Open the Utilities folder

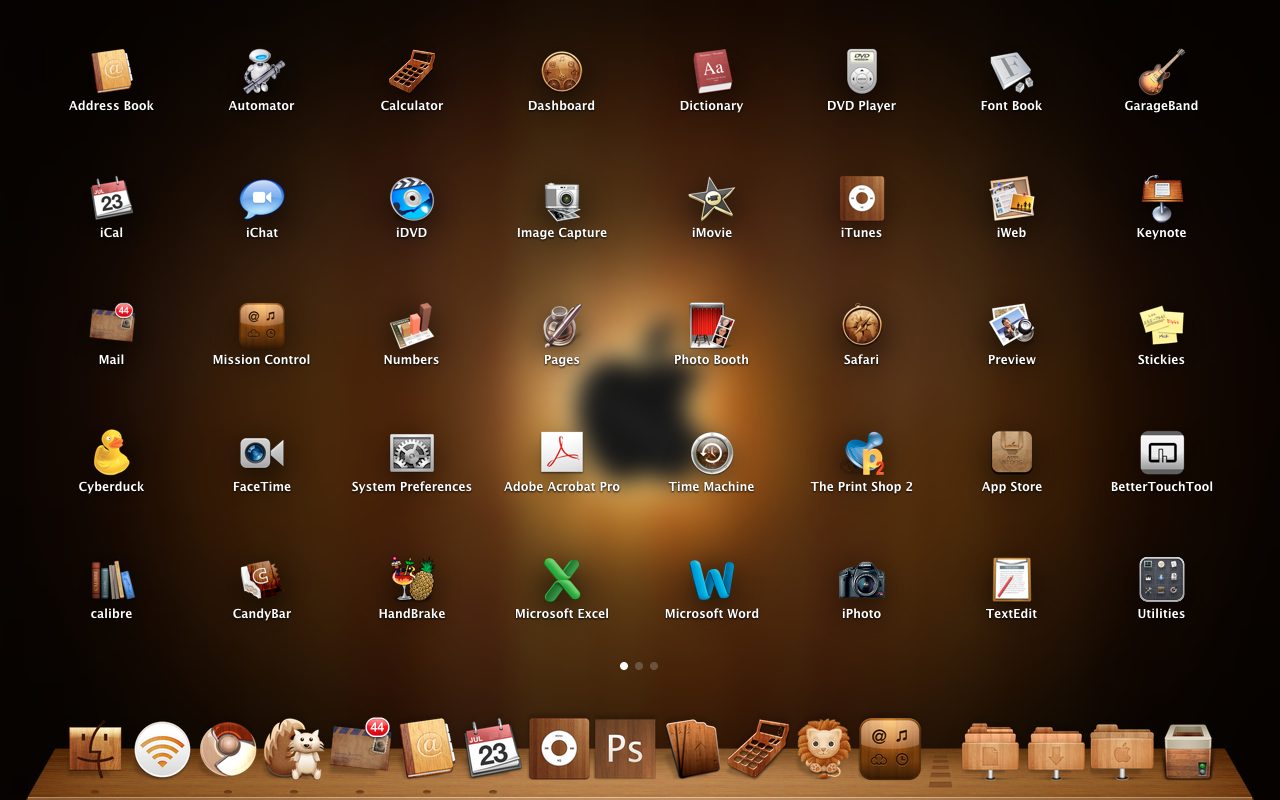(x=1162, y=579)
